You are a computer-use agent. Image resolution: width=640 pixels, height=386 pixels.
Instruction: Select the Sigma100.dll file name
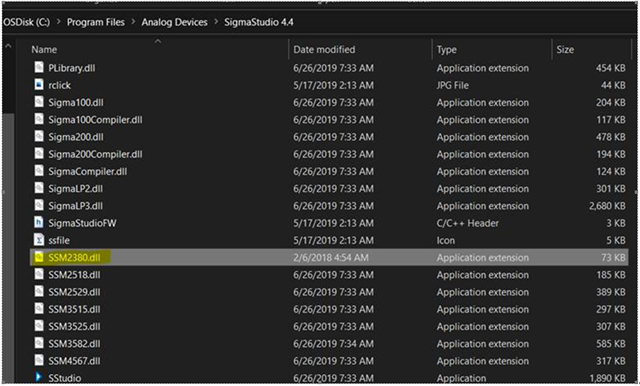(x=76, y=102)
